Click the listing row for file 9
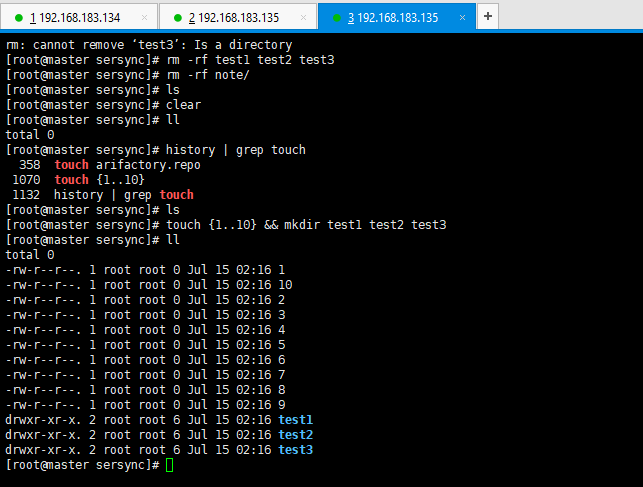The height and width of the screenshot is (487, 643). (x=146, y=405)
